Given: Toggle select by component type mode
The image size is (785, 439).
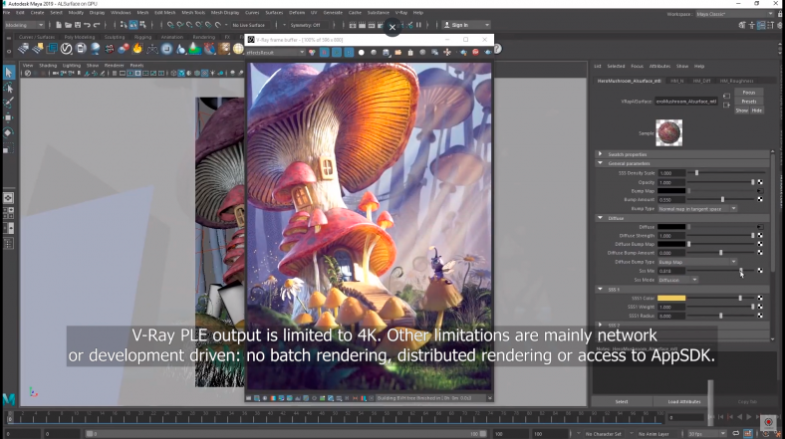Looking at the screenshot, I should 143,25.
